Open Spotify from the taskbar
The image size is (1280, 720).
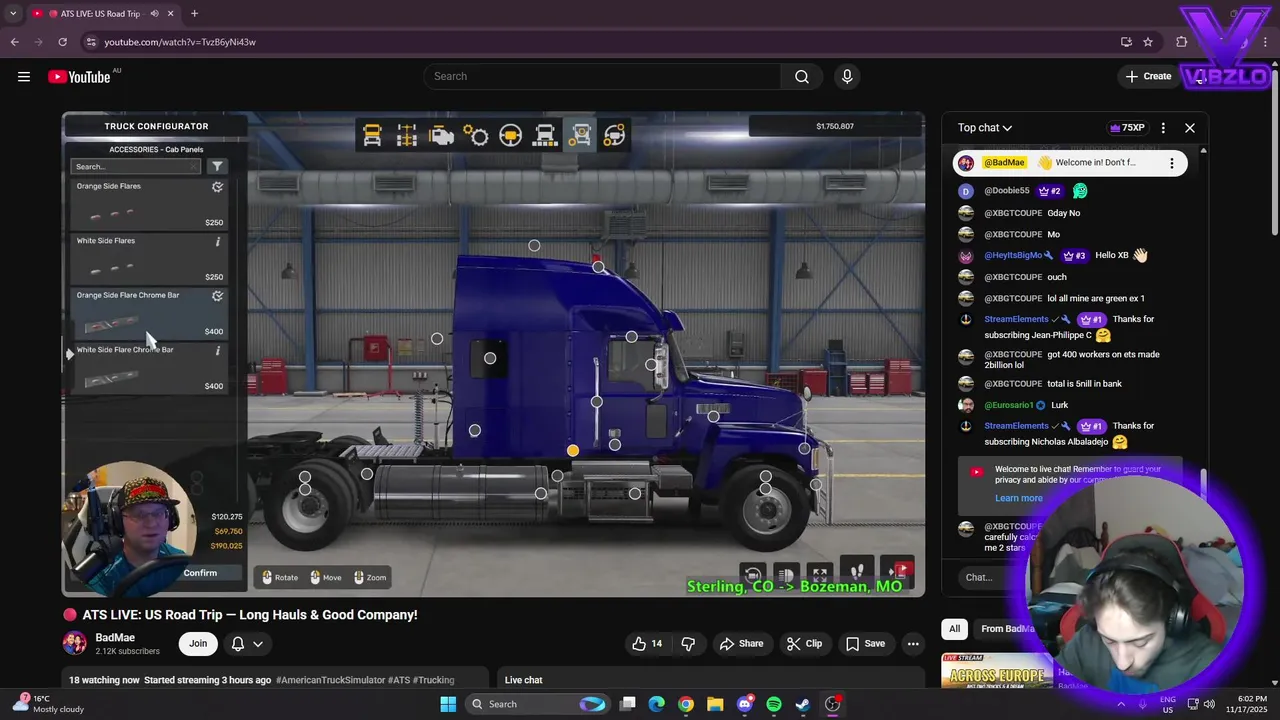[x=774, y=704]
